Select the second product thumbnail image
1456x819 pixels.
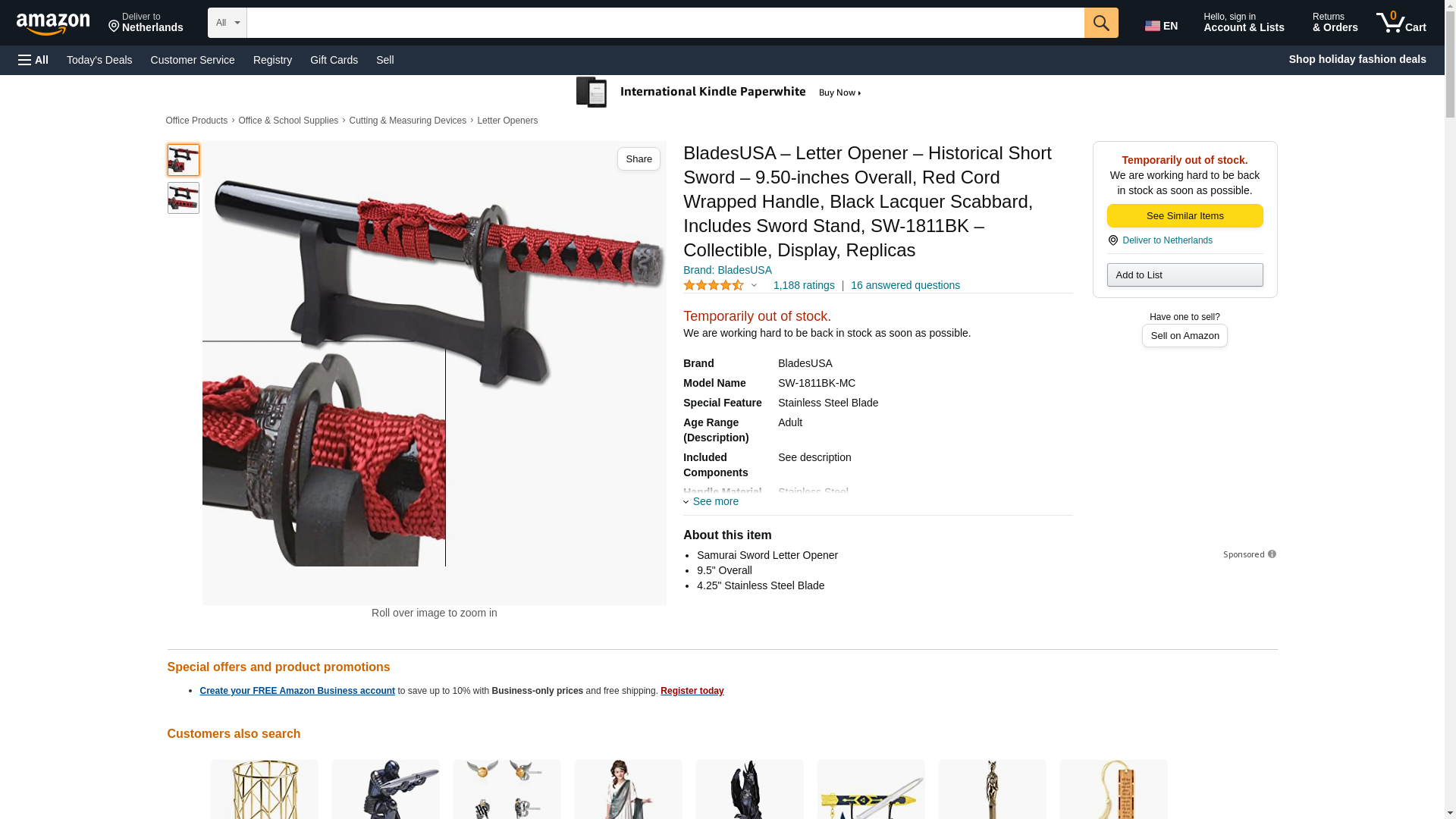(184, 198)
